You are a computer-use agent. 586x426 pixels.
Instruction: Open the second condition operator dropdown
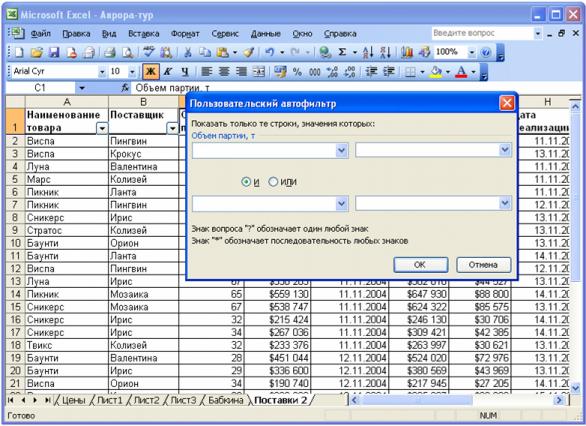(341, 204)
